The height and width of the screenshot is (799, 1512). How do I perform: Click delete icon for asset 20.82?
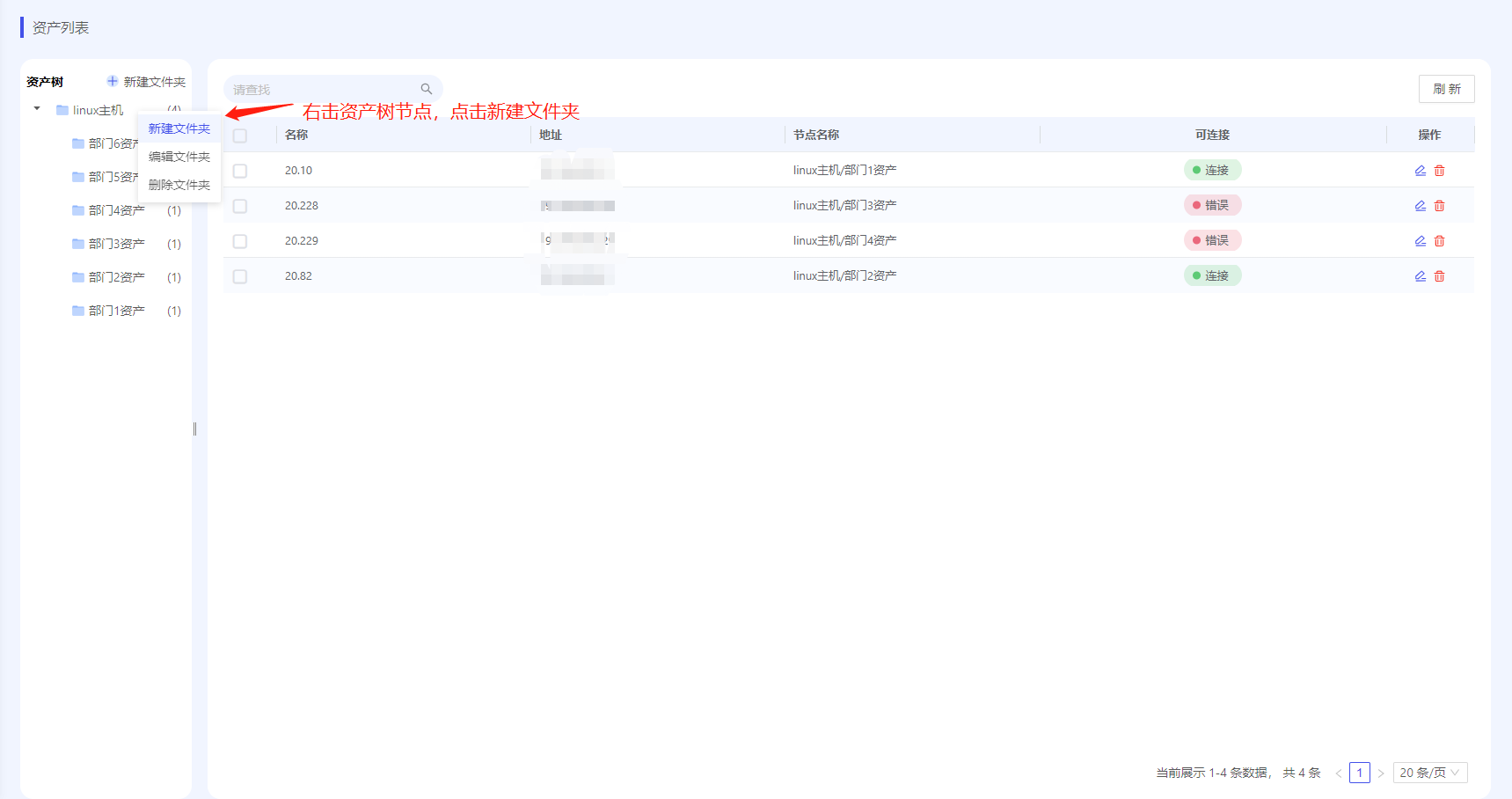point(1439,276)
